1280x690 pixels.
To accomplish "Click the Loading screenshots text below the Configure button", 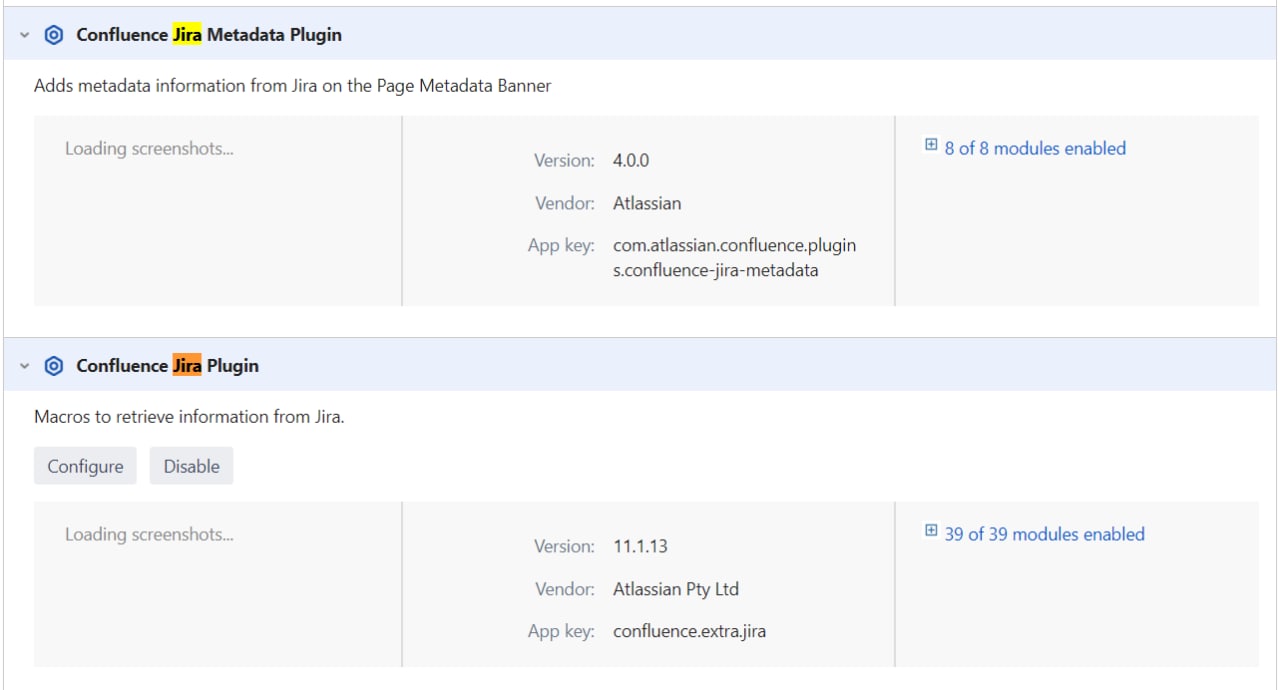I will (x=149, y=535).
